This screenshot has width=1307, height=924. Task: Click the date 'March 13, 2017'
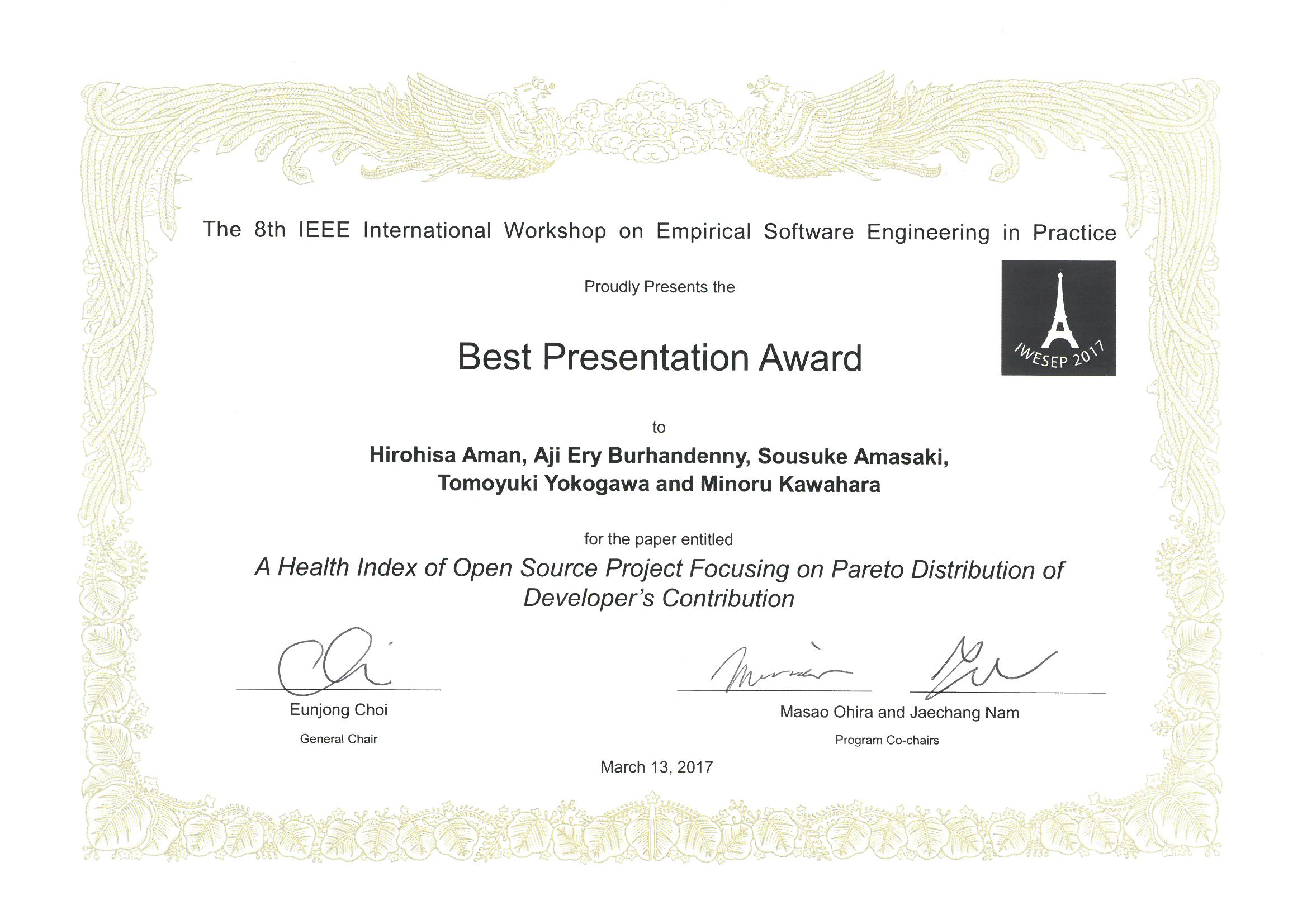[657, 767]
